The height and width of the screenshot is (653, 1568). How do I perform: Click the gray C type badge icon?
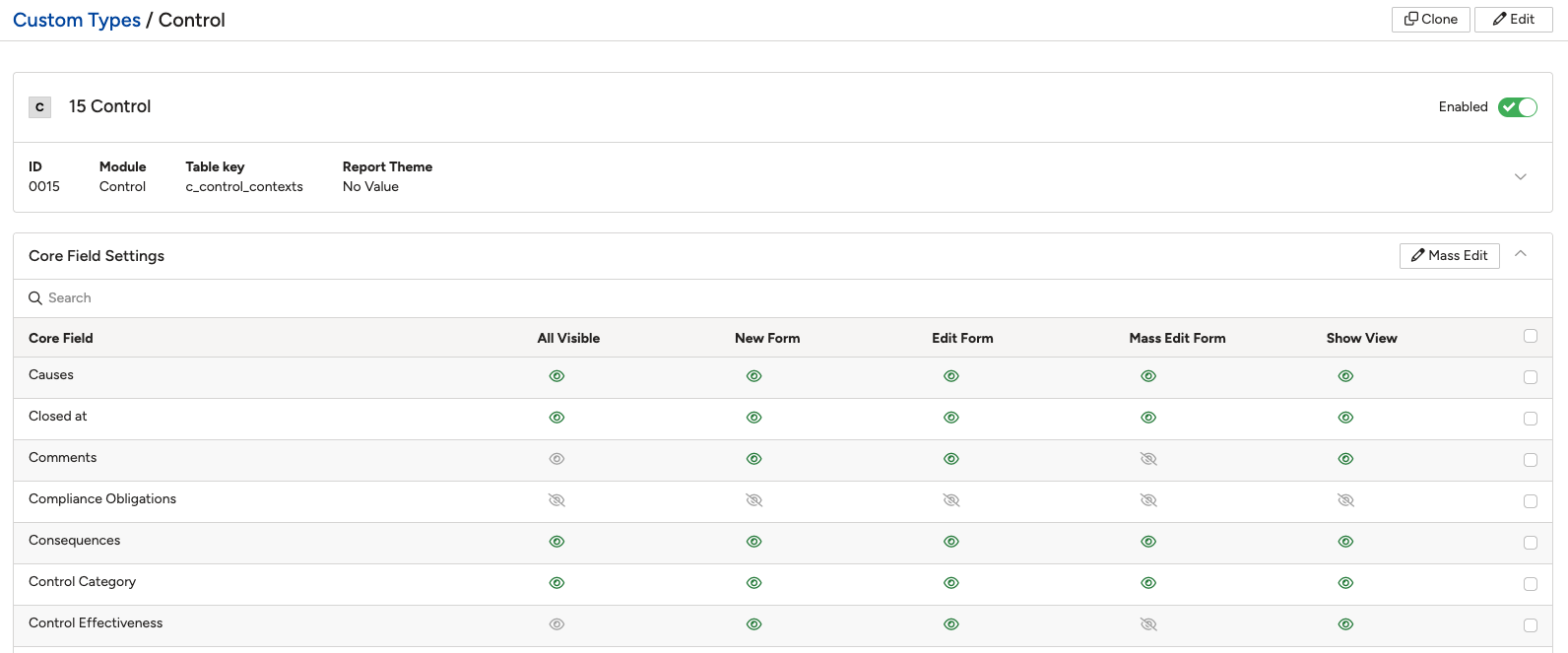[40, 106]
